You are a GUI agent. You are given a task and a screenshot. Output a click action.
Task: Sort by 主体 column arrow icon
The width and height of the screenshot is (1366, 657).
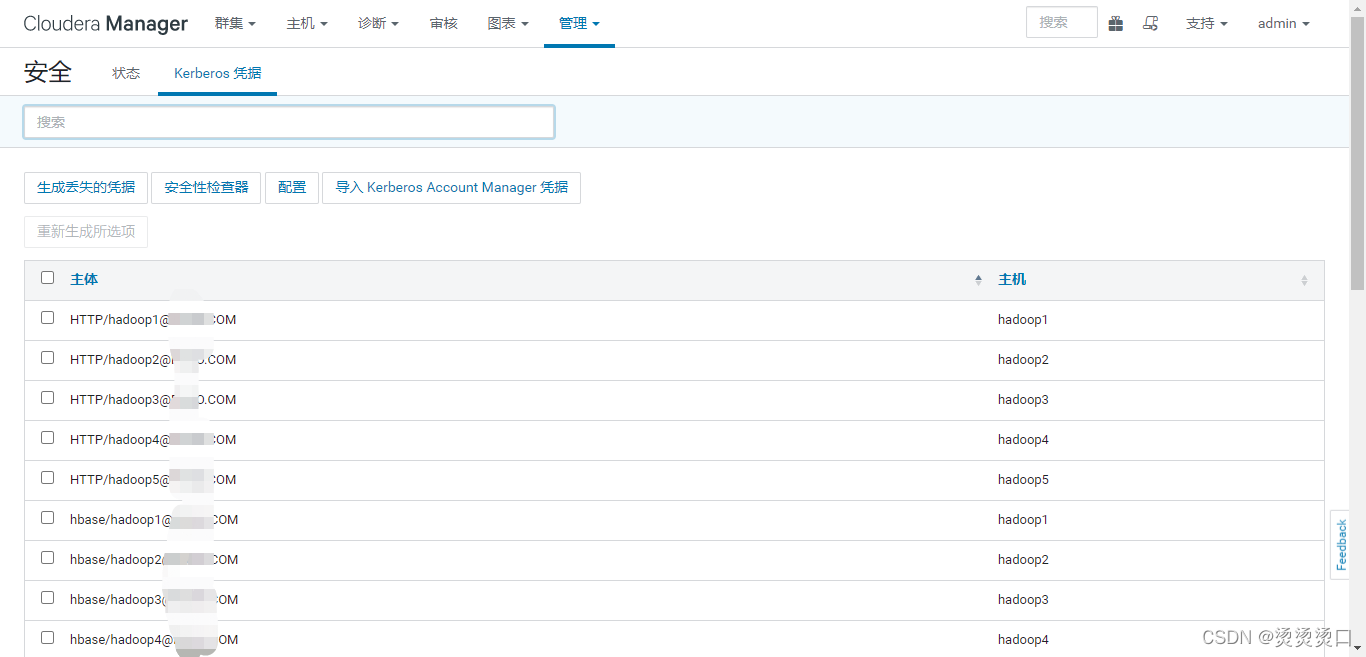[x=978, y=280]
